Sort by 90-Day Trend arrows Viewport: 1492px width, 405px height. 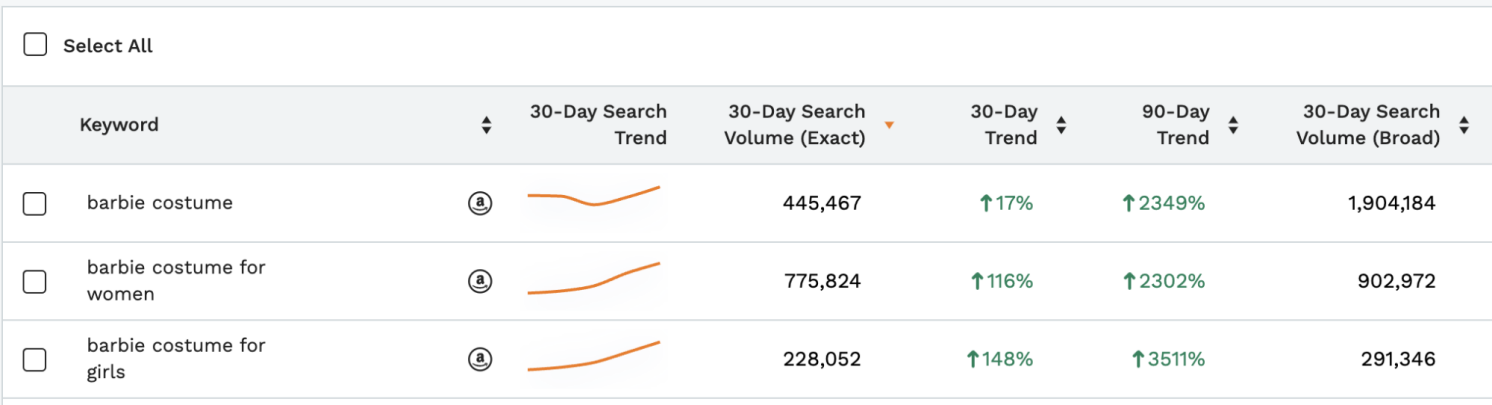tap(1233, 125)
